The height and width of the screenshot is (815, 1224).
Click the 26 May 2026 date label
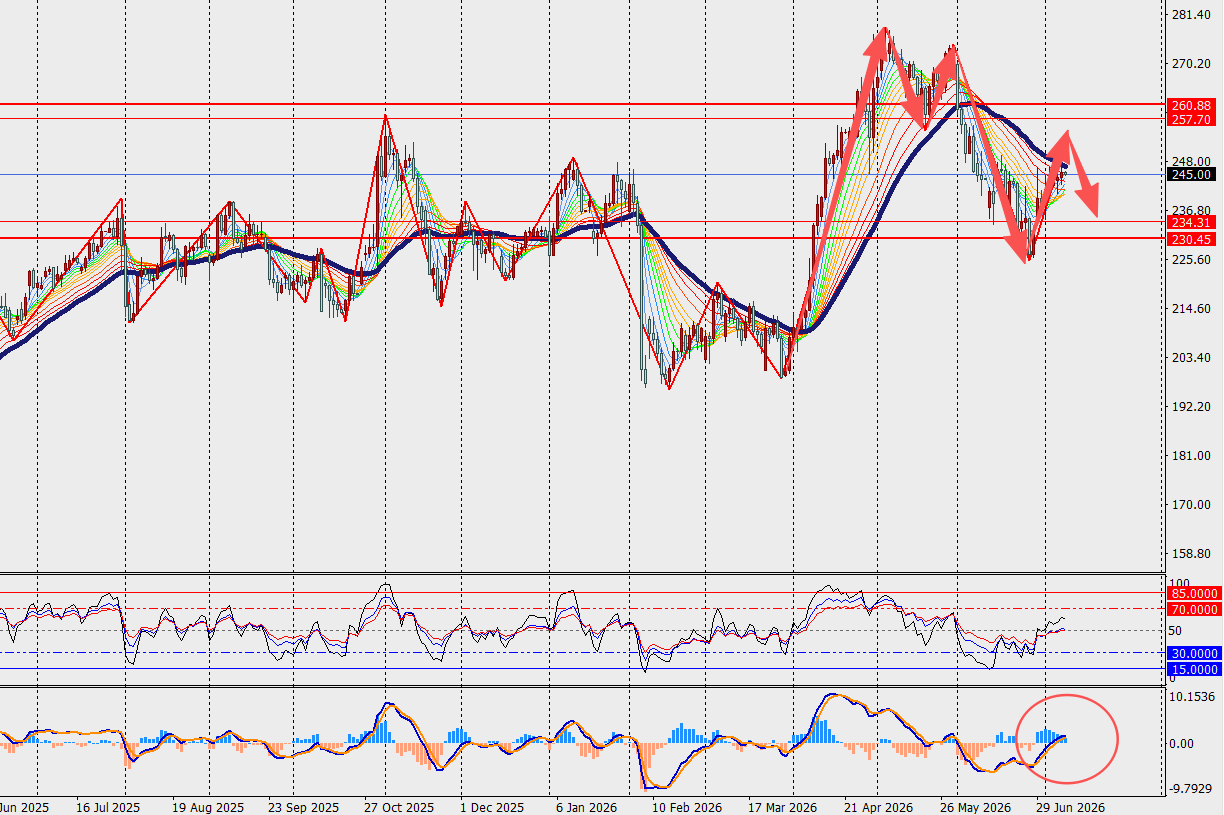974,806
